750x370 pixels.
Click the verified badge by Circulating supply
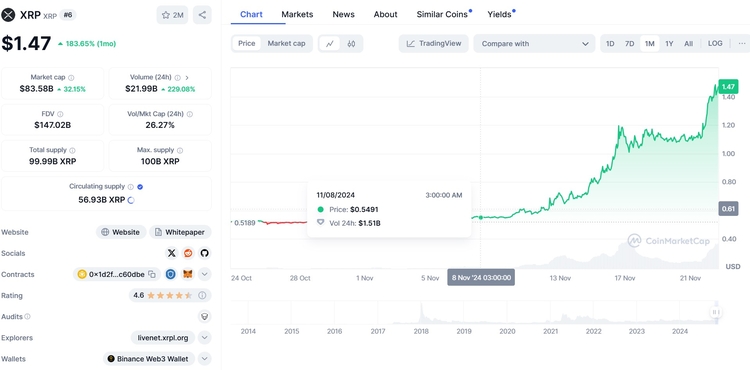140,187
